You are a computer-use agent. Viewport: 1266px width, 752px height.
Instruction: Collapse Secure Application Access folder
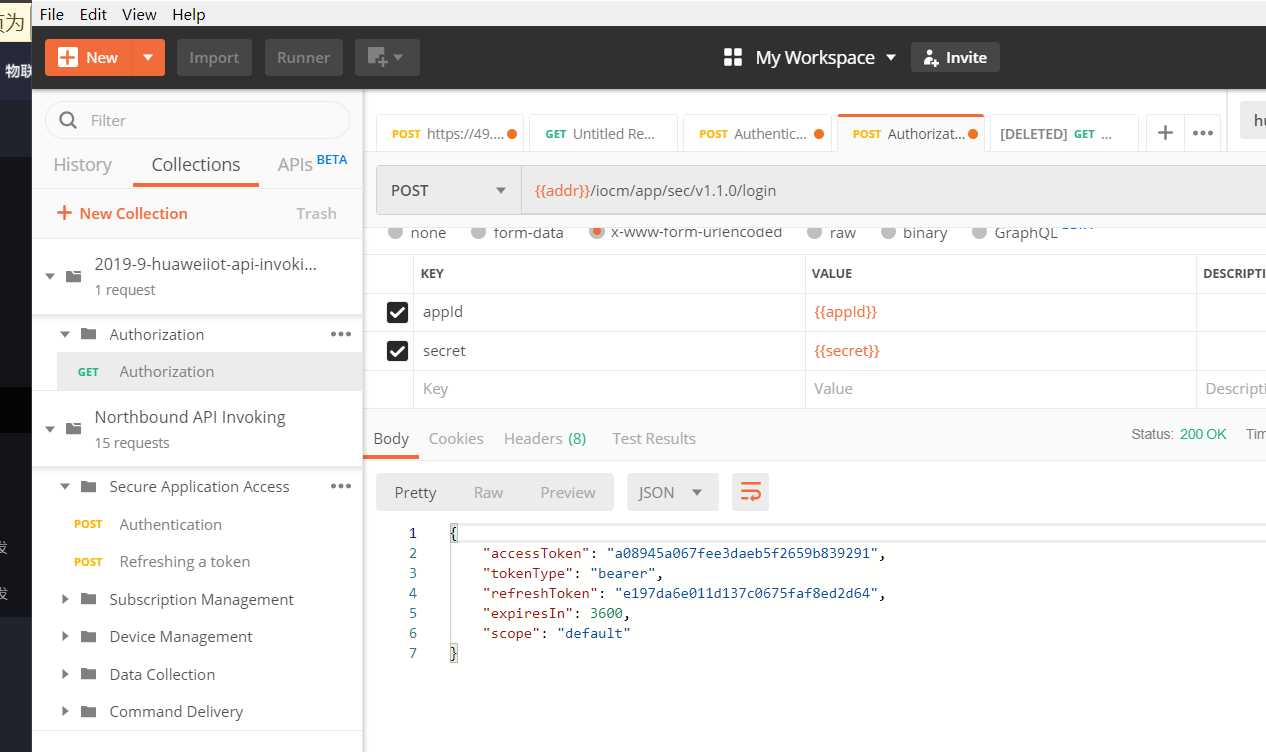pyautogui.click(x=65, y=487)
